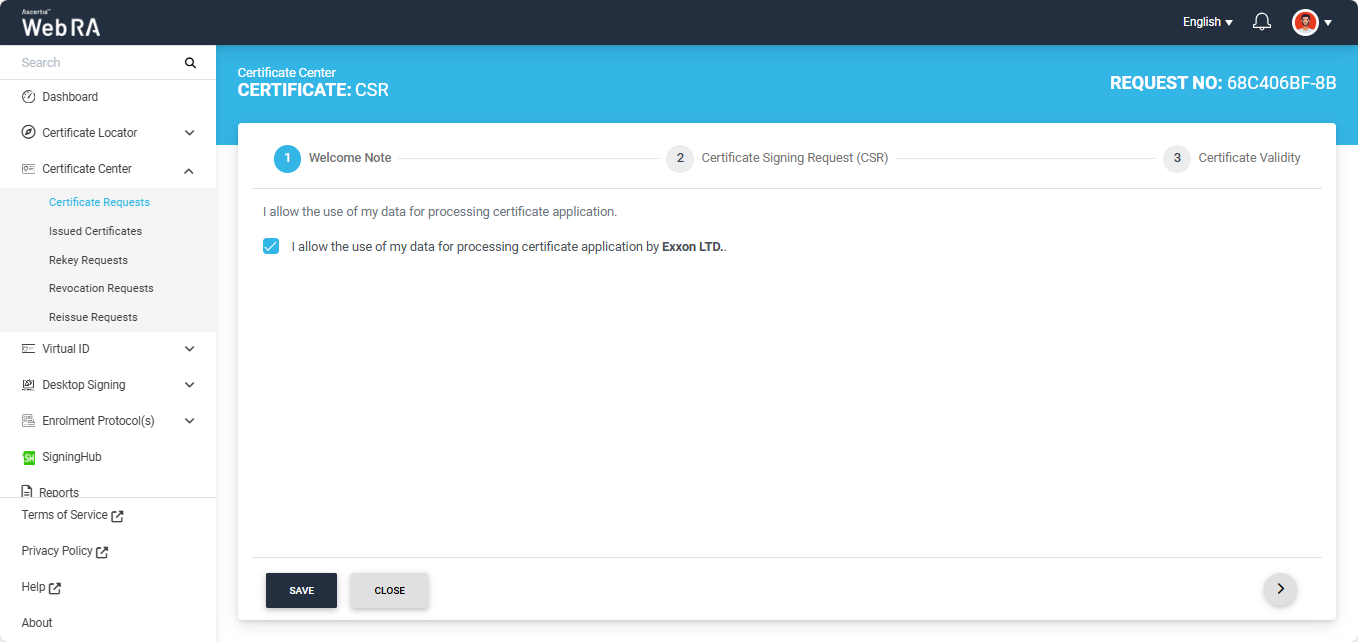The height and width of the screenshot is (642, 1358).
Task: Click the Desktop Signing icon
Action: pyautogui.click(x=28, y=385)
